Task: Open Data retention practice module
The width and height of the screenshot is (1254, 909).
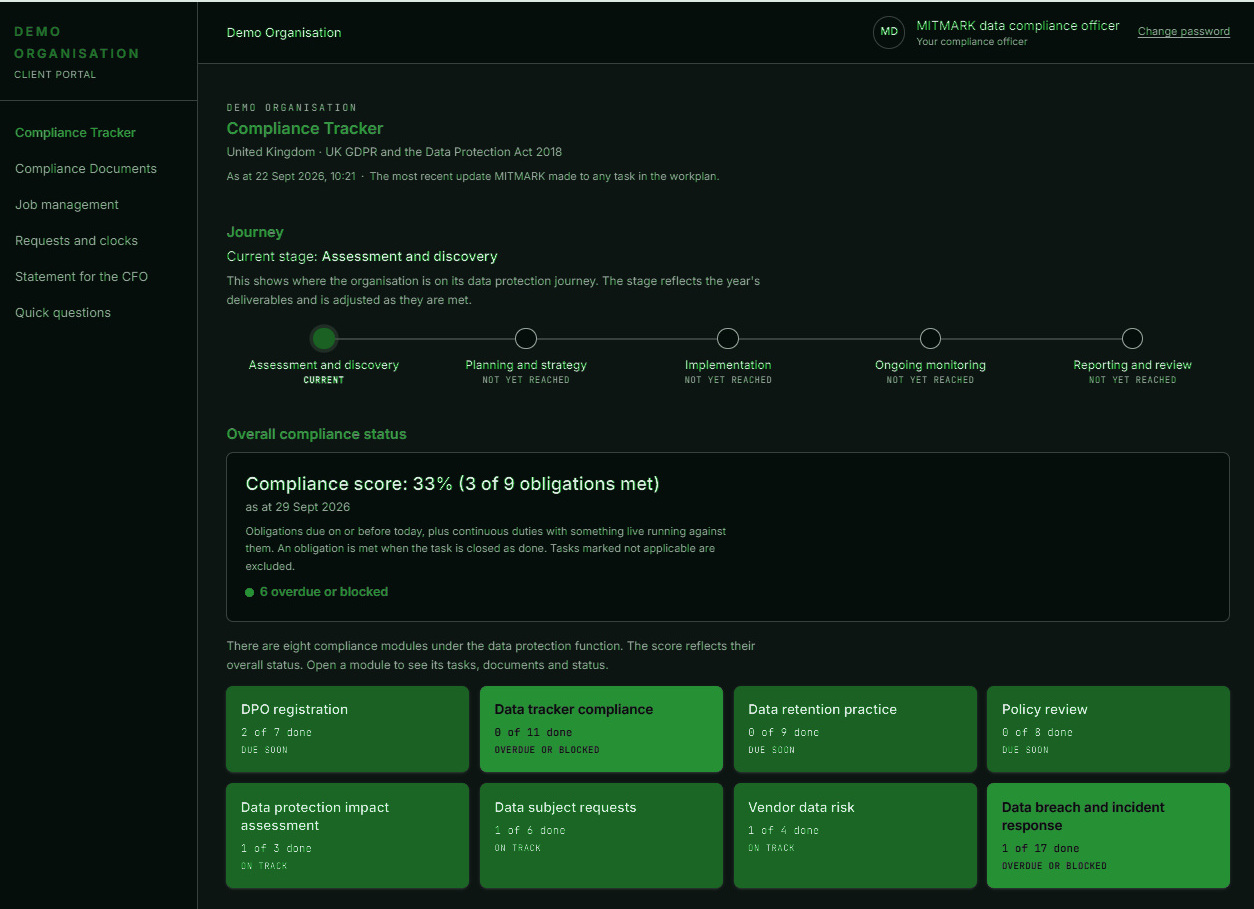Action: pos(855,729)
